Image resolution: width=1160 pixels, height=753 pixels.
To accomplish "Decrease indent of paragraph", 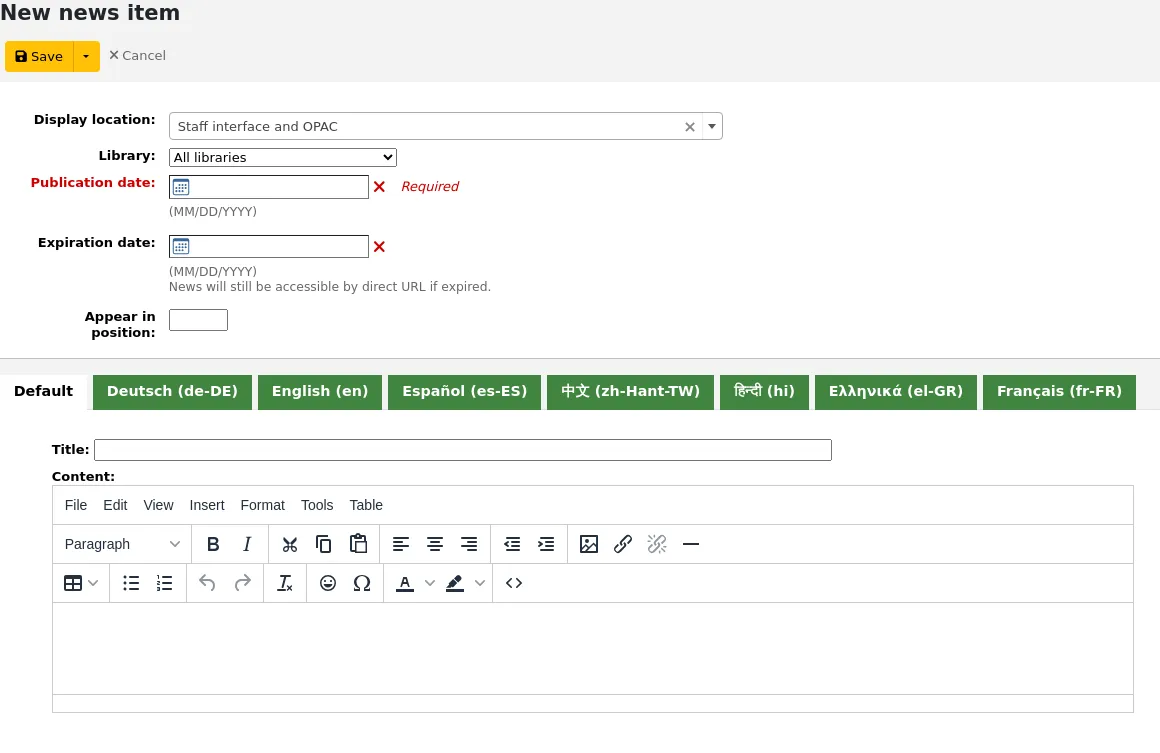I will 512,544.
